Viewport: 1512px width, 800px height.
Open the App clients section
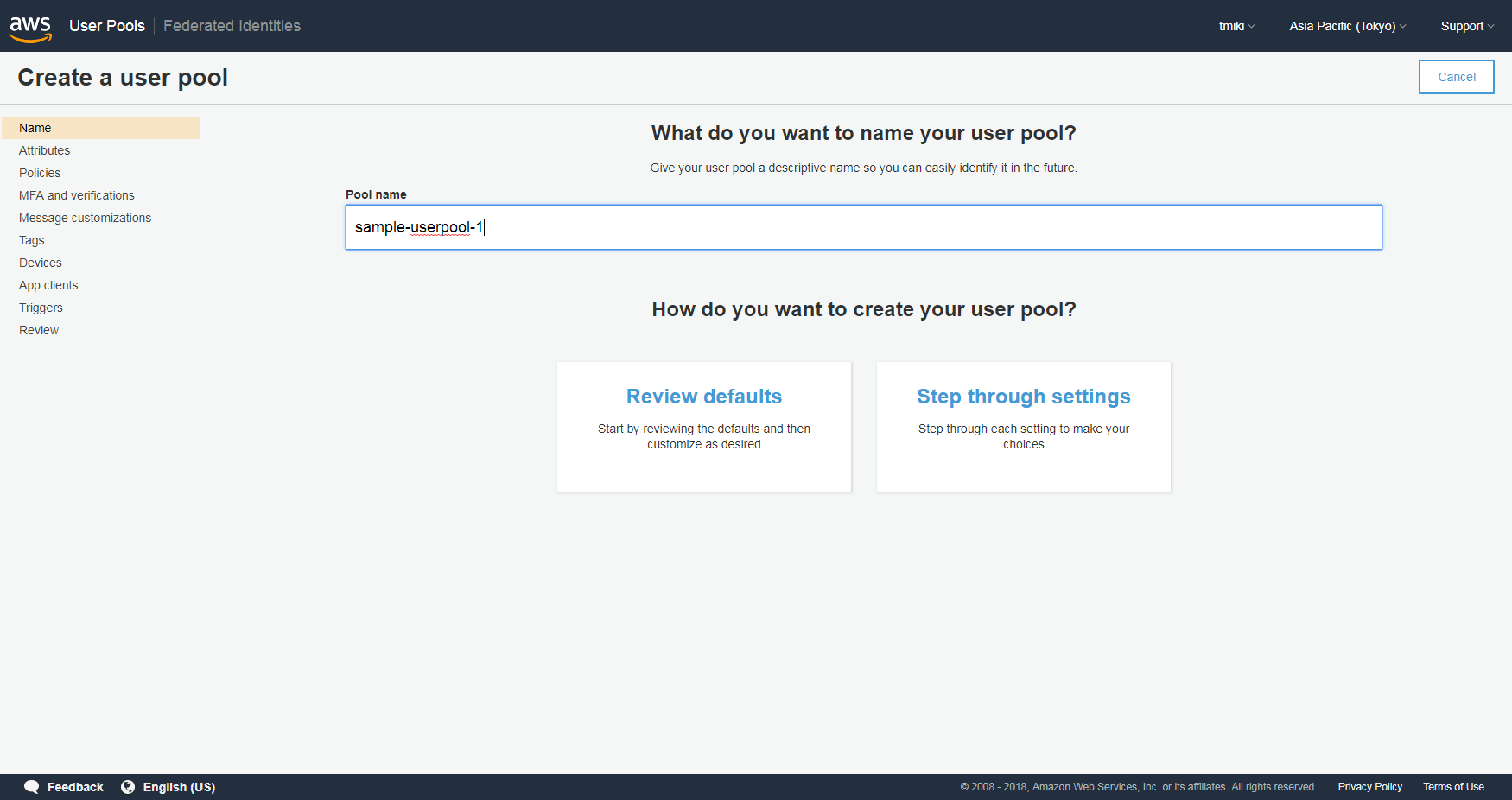(48, 285)
